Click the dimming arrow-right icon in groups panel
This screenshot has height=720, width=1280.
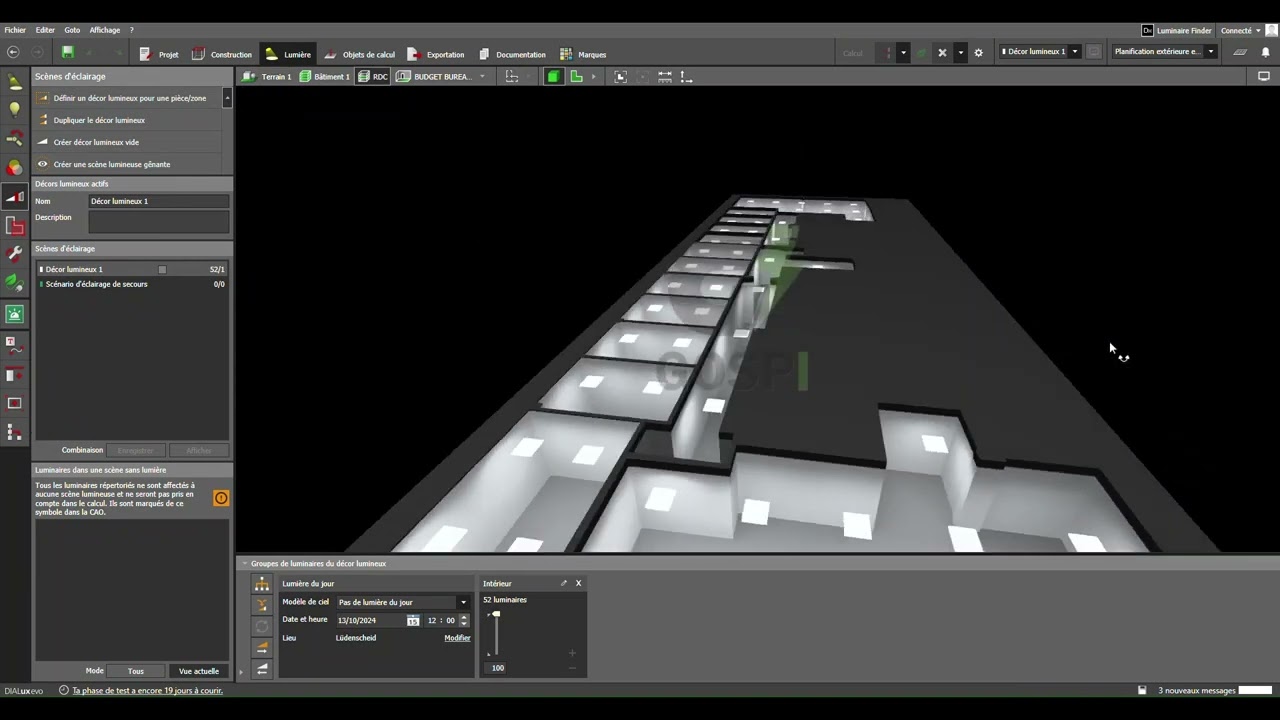(x=262, y=648)
